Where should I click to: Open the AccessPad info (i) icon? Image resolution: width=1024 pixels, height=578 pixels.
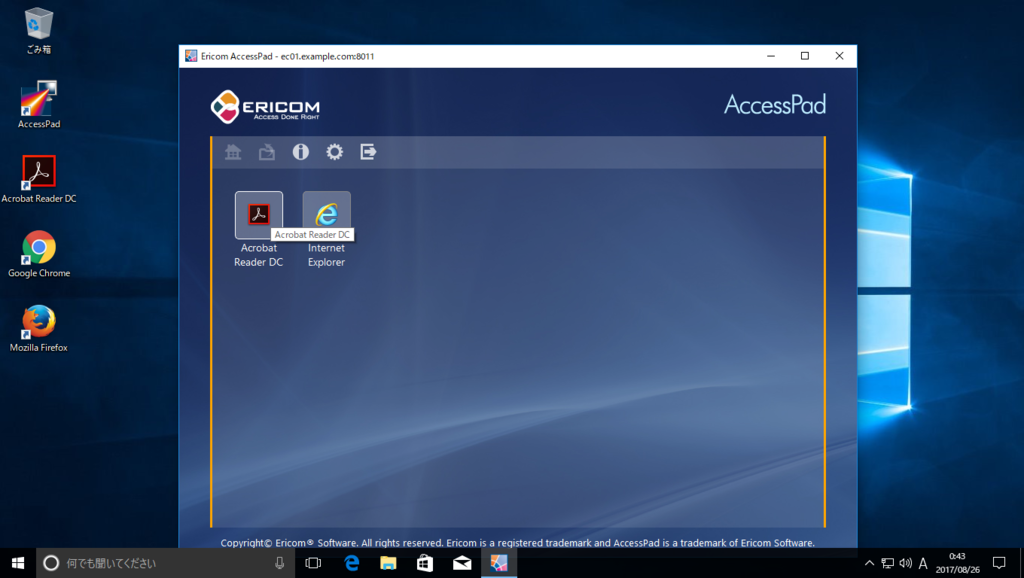coord(300,152)
